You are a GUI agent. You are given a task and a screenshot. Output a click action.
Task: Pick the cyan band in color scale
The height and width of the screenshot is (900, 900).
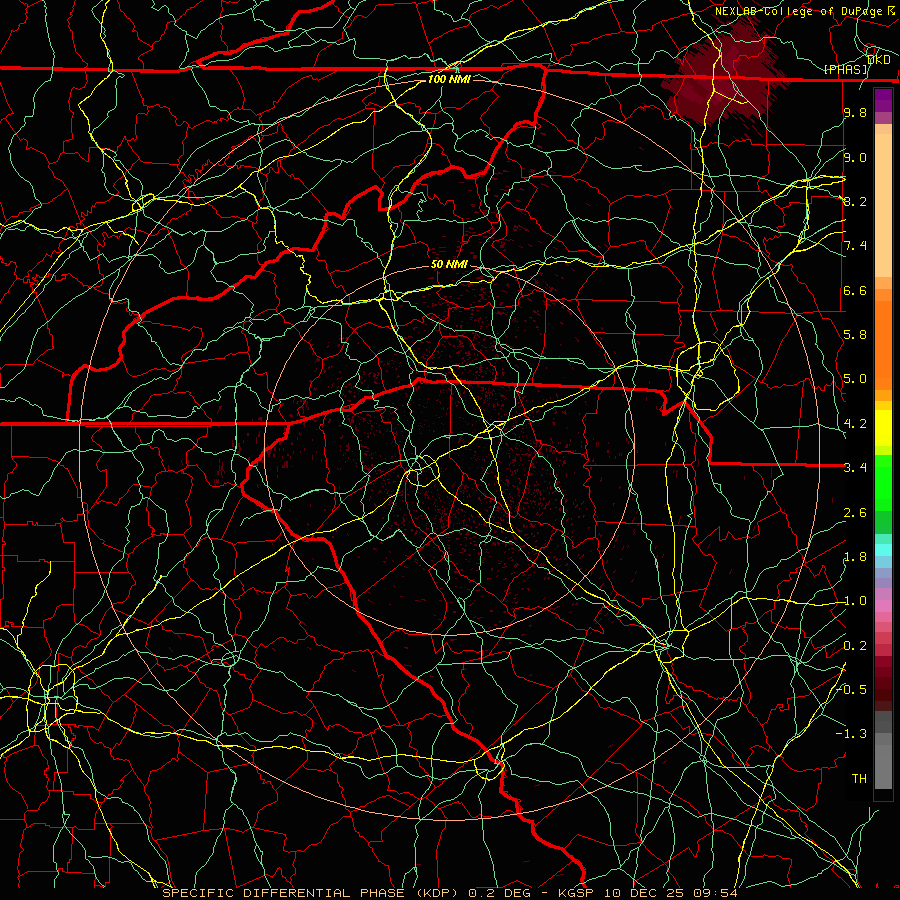point(883,550)
